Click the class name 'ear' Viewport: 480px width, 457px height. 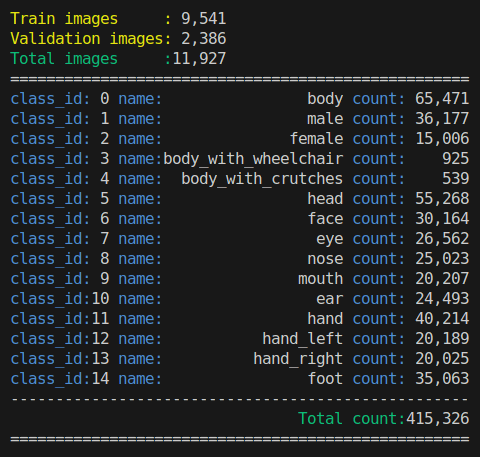330,299
